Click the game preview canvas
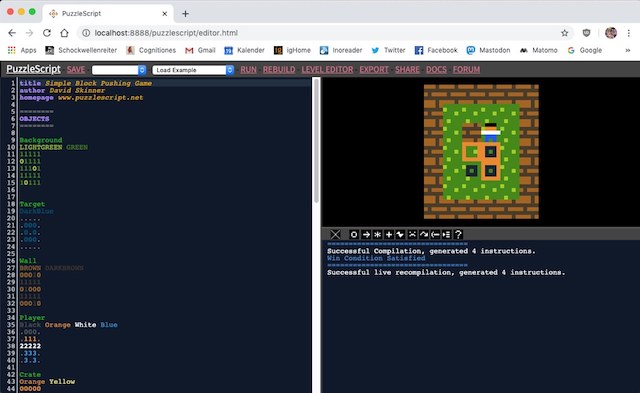 (481, 152)
